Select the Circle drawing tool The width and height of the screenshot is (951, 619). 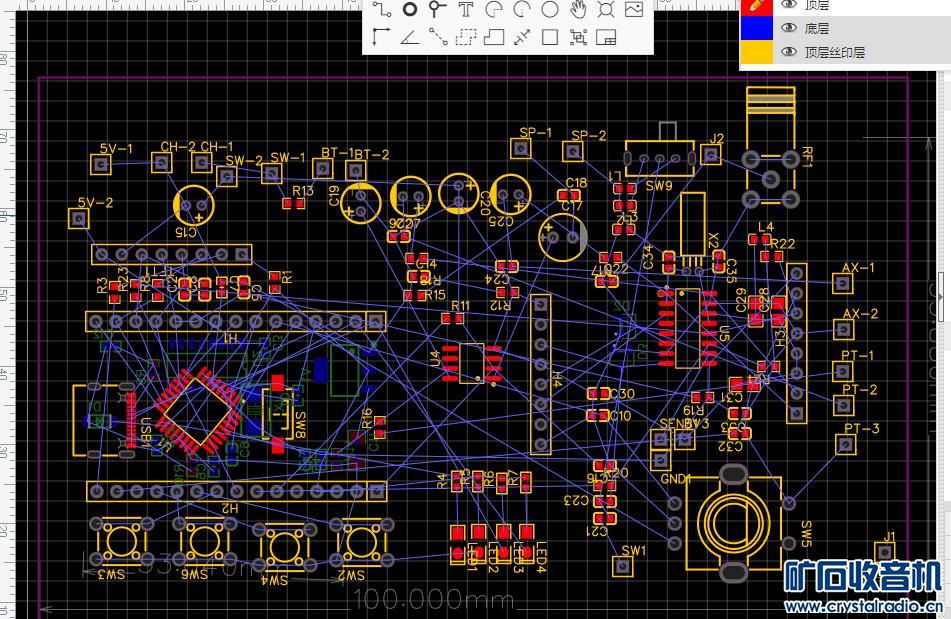(549, 9)
